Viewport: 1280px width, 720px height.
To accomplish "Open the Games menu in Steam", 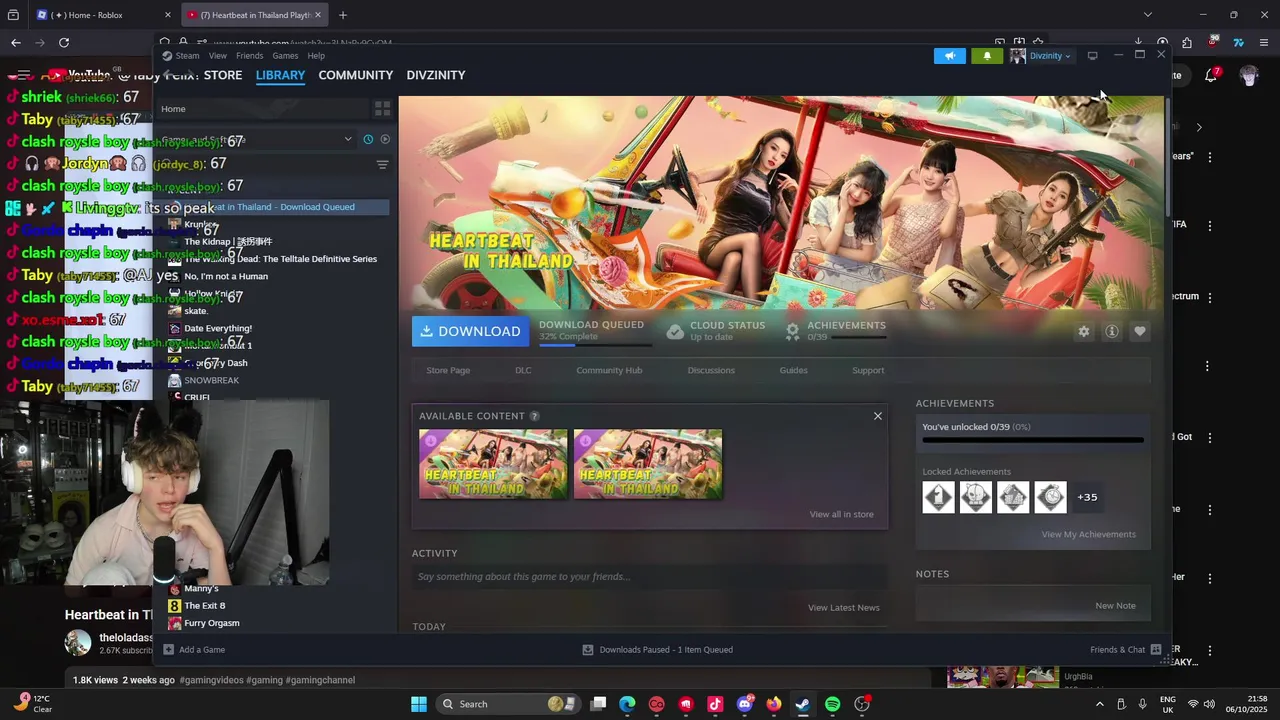I will pos(285,56).
